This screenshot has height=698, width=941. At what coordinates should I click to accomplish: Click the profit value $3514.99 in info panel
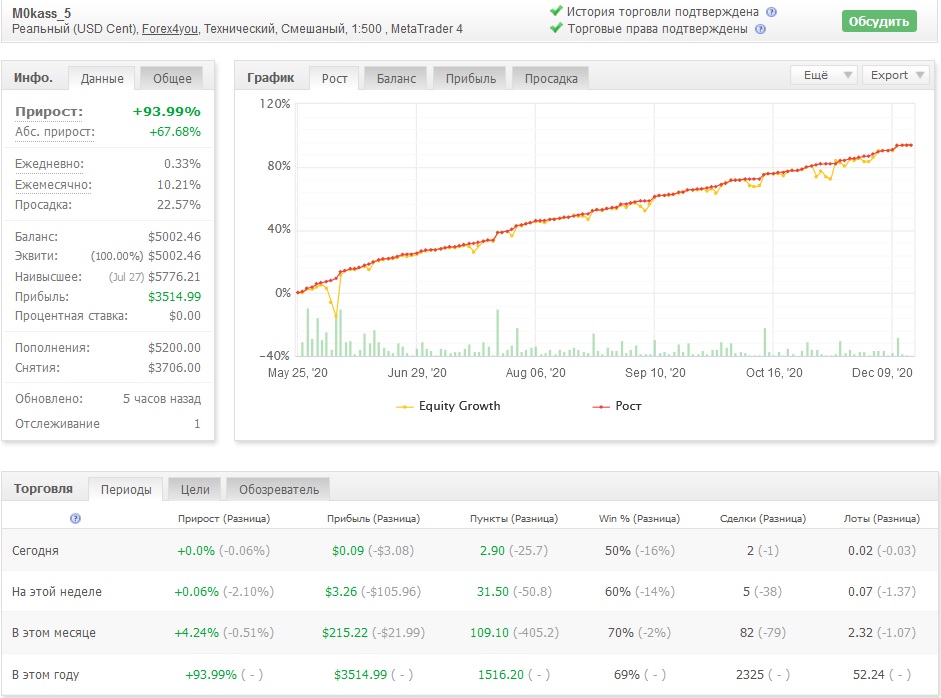(x=174, y=296)
